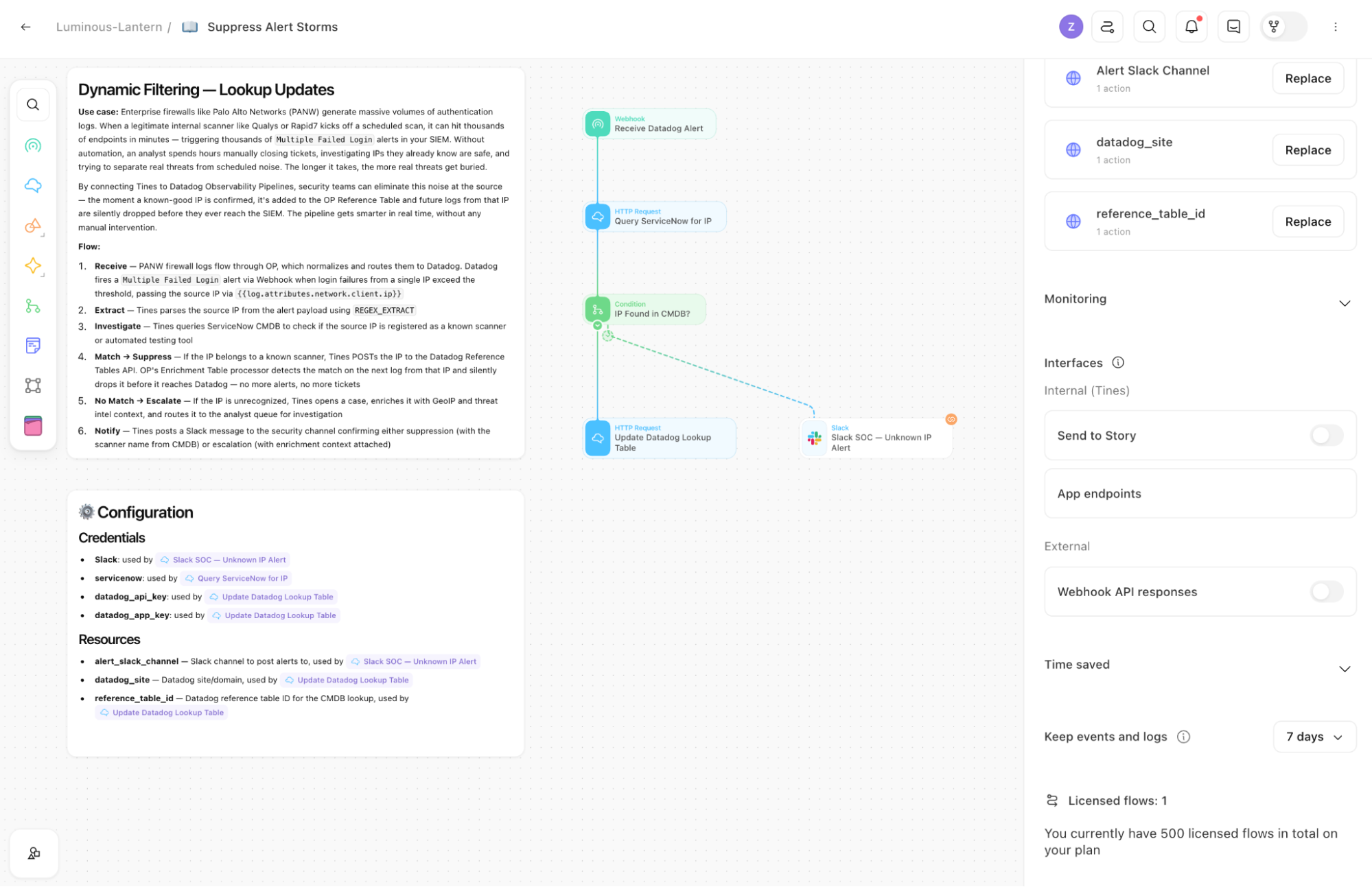1372x887 pixels.
Task: Click Update Datadog Lookup Table link for datadog_api_key
Action: click(271, 597)
